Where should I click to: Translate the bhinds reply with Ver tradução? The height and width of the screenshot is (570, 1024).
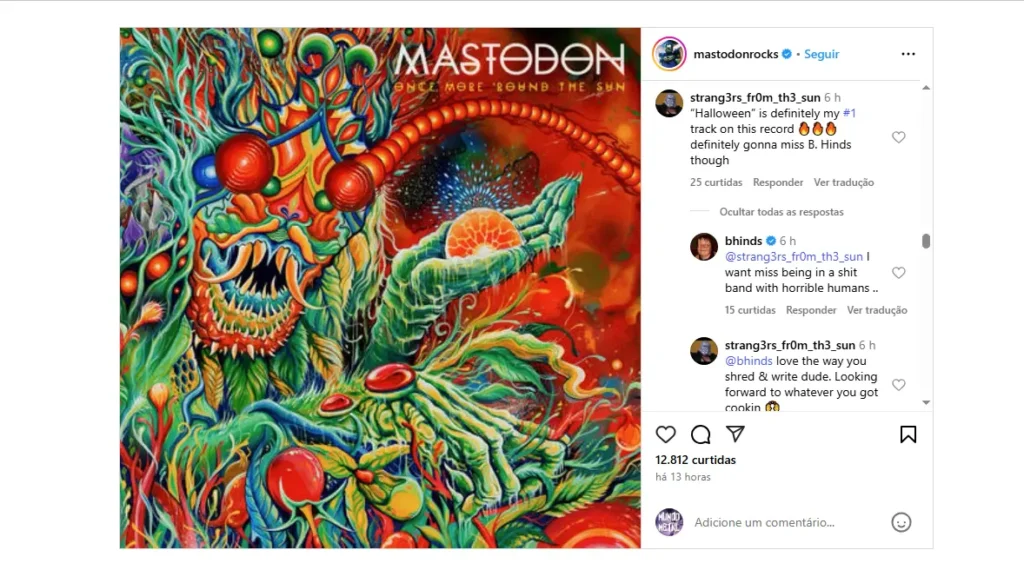pyautogui.click(x=877, y=310)
